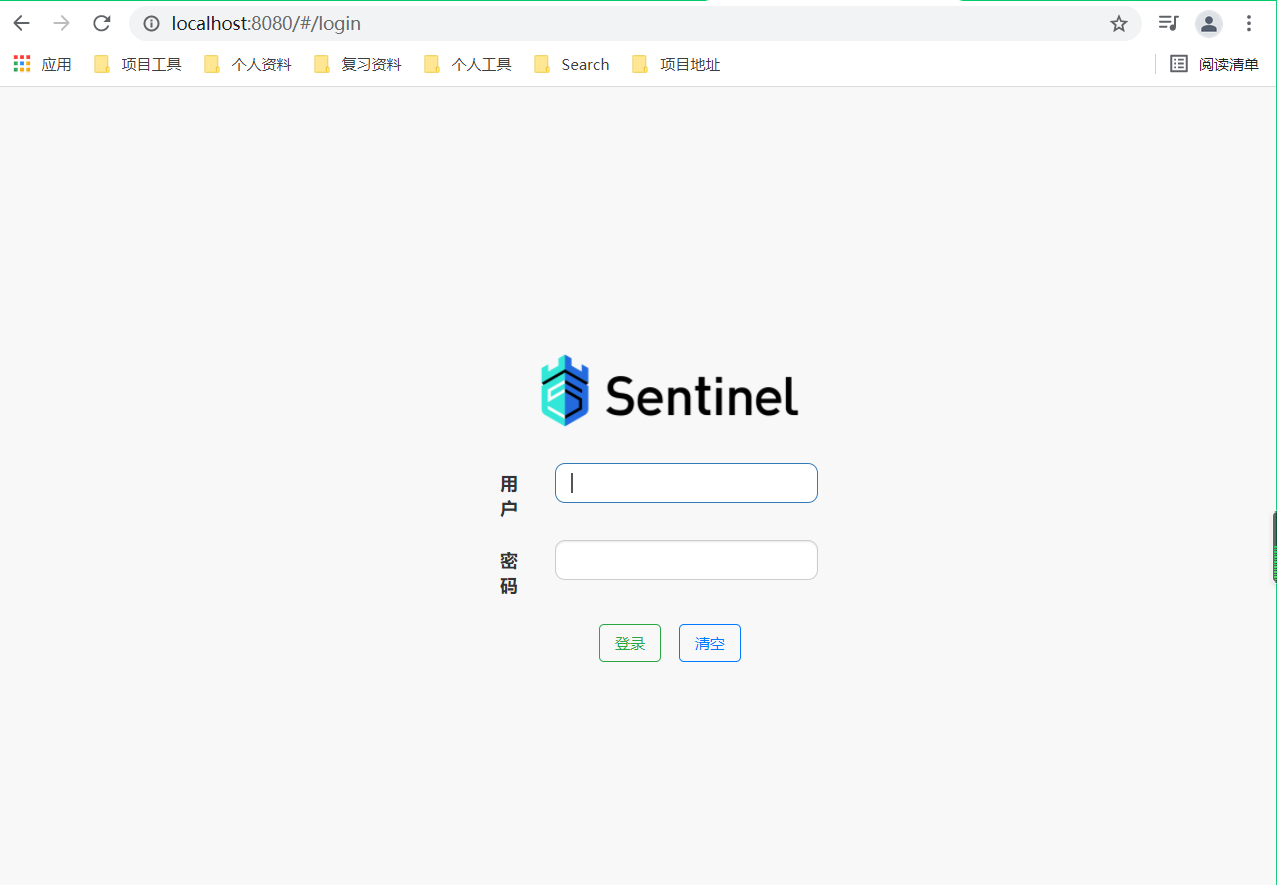The height and width of the screenshot is (885, 1277).
Task: Expand the 个人资料 bookmark folder
Action: 248,64
